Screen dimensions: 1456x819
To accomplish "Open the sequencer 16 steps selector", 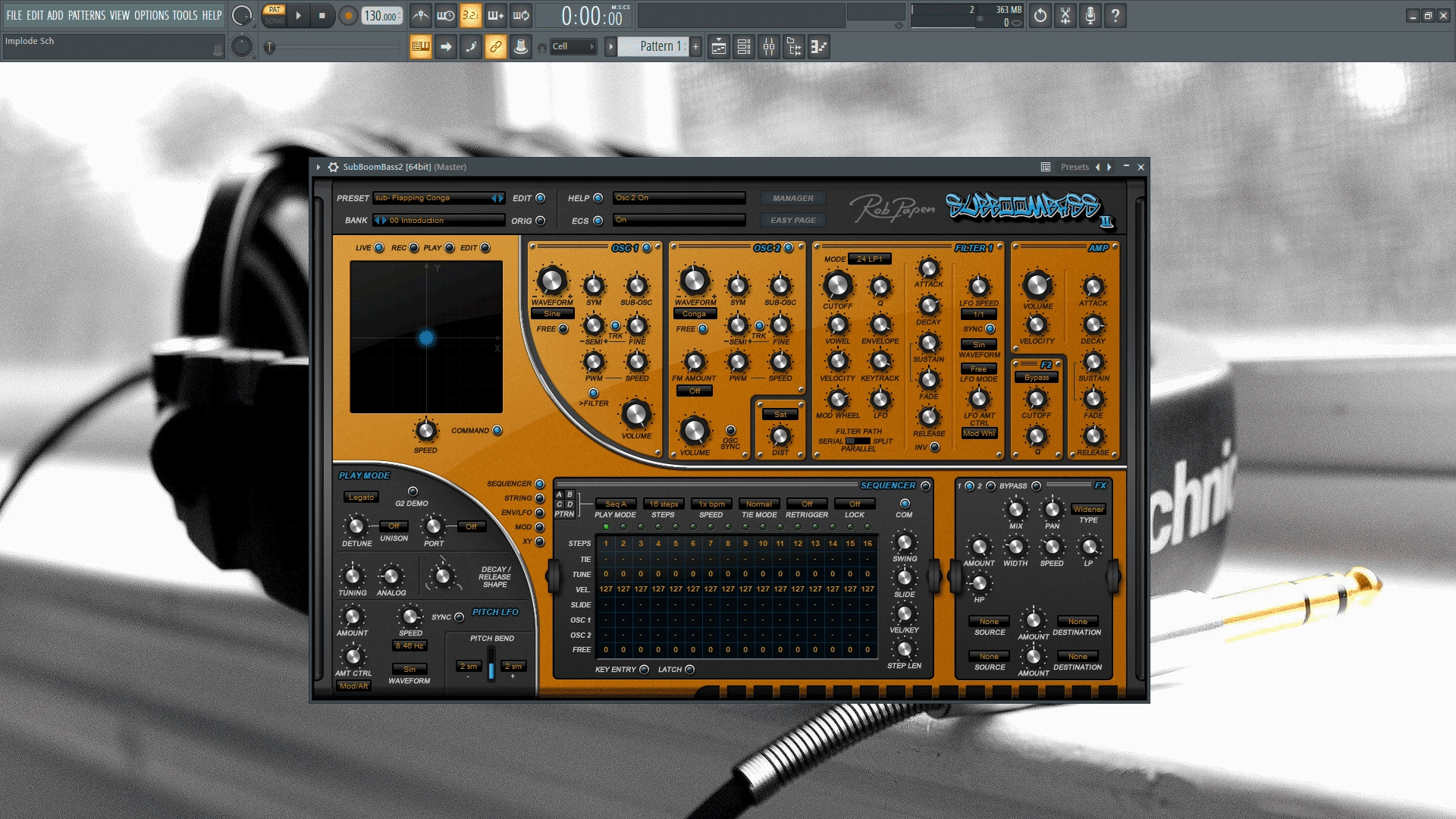I will (664, 504).
